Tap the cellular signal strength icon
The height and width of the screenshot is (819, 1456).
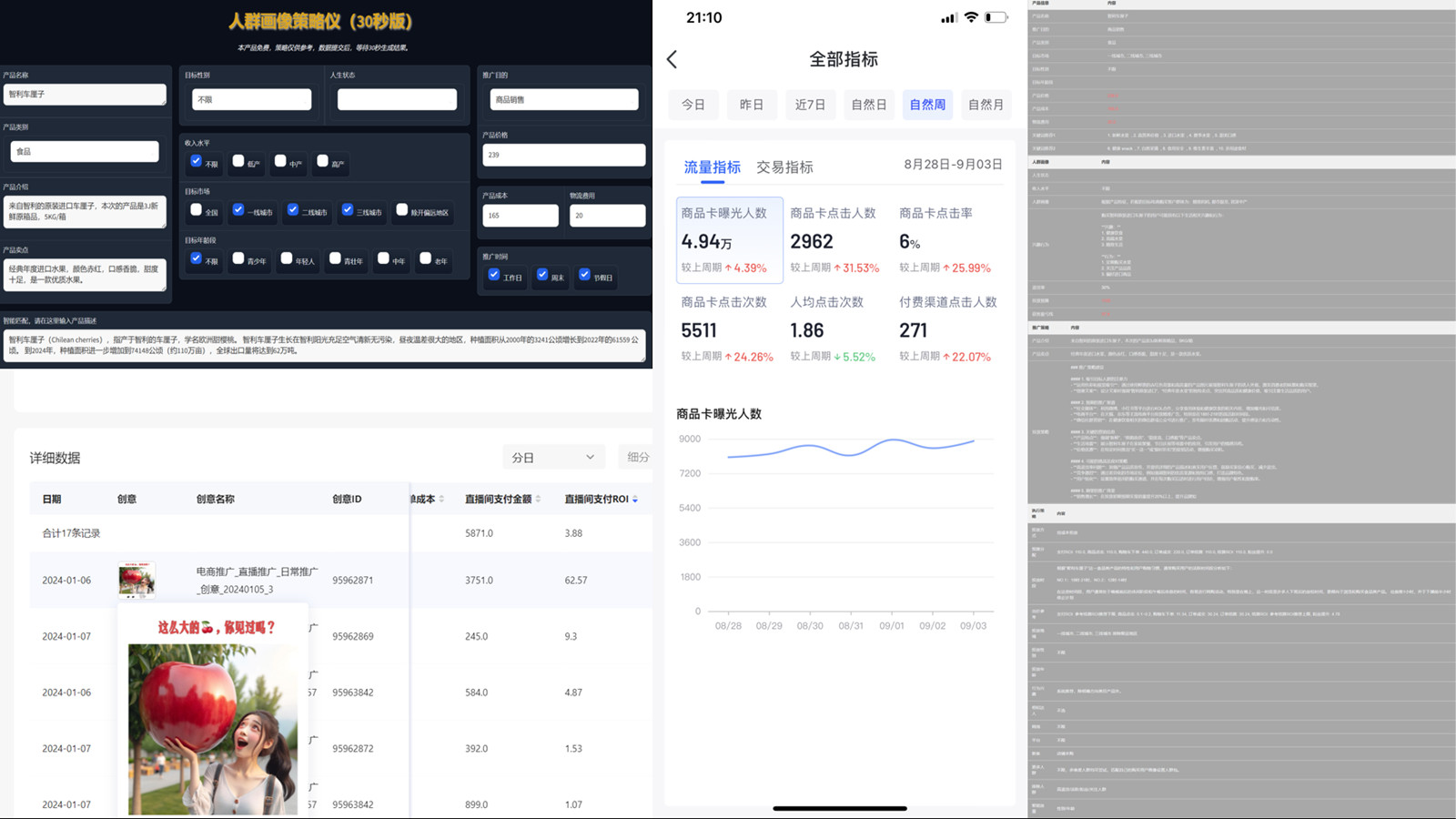(x=949, y=15)
